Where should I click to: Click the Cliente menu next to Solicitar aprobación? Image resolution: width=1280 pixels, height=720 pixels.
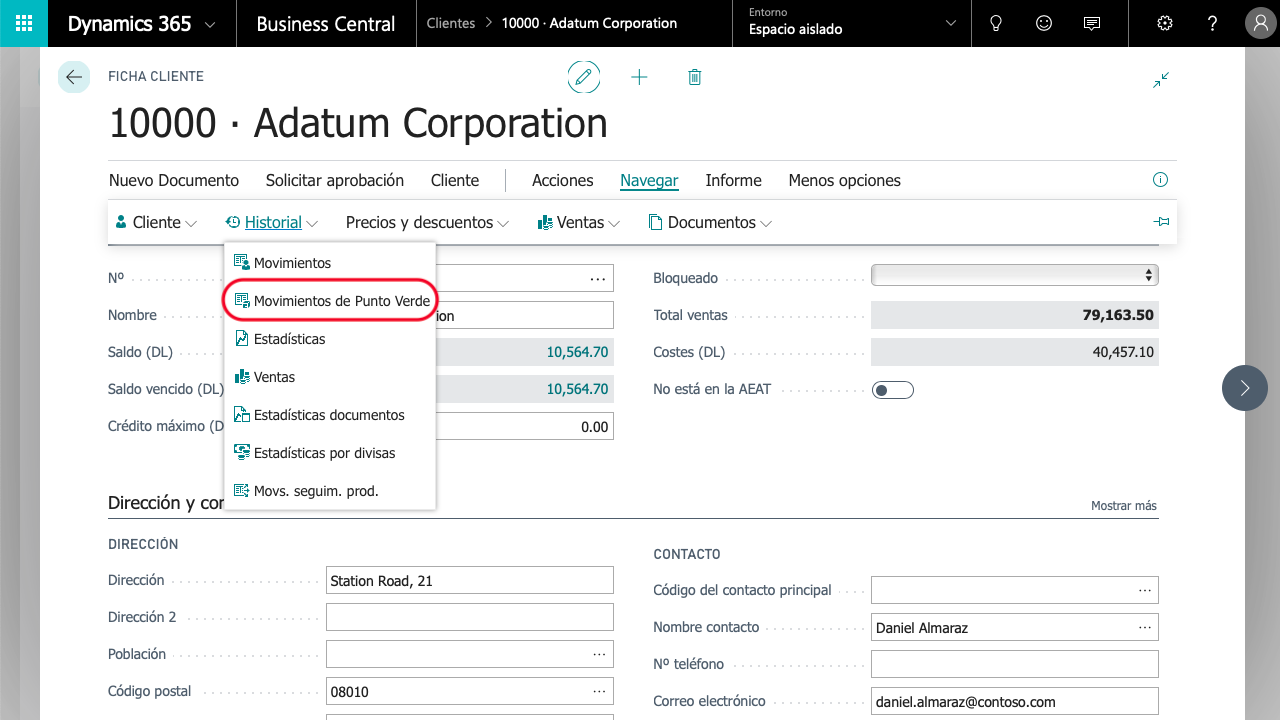(x=455, y=180)
